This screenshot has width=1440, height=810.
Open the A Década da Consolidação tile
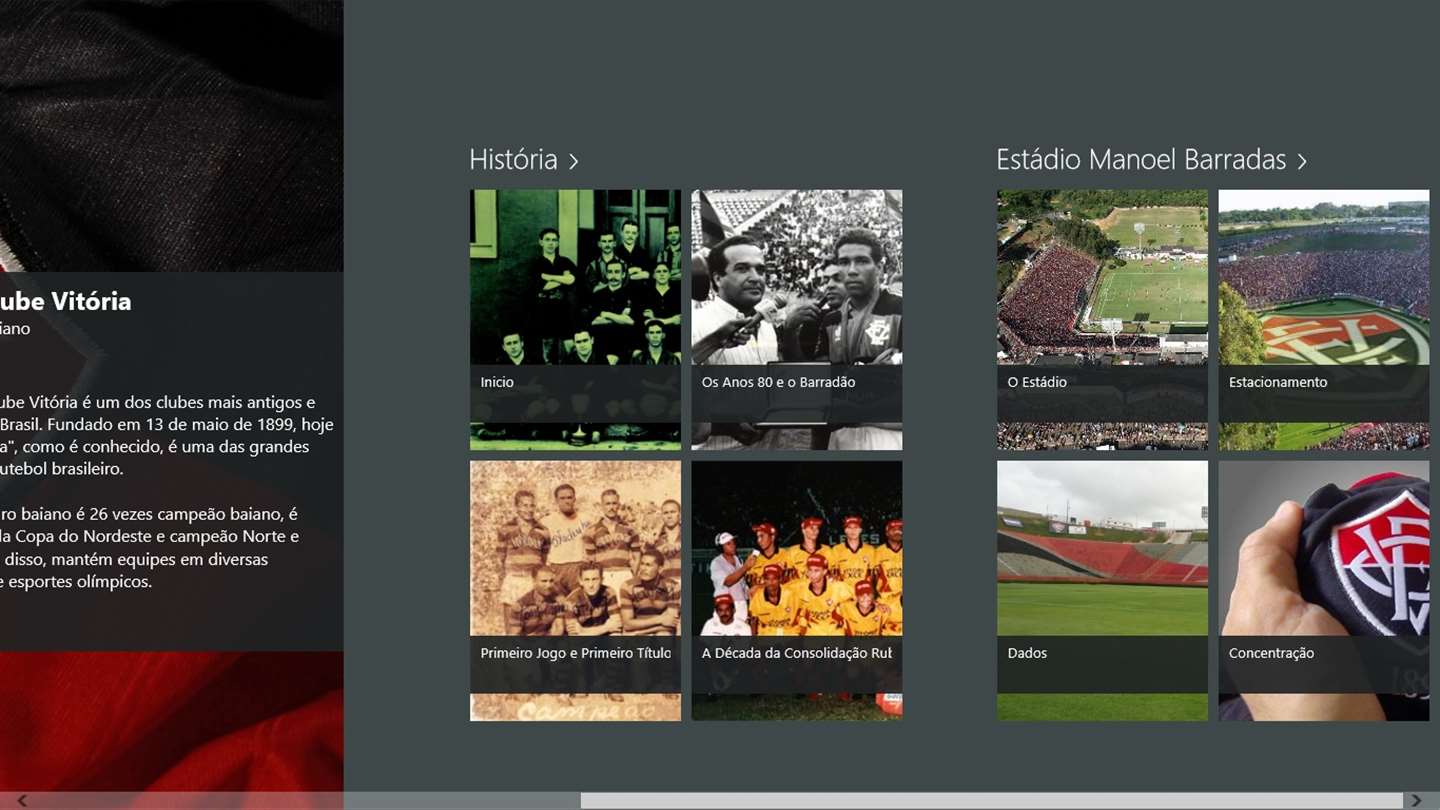click(x=797, y=591)
